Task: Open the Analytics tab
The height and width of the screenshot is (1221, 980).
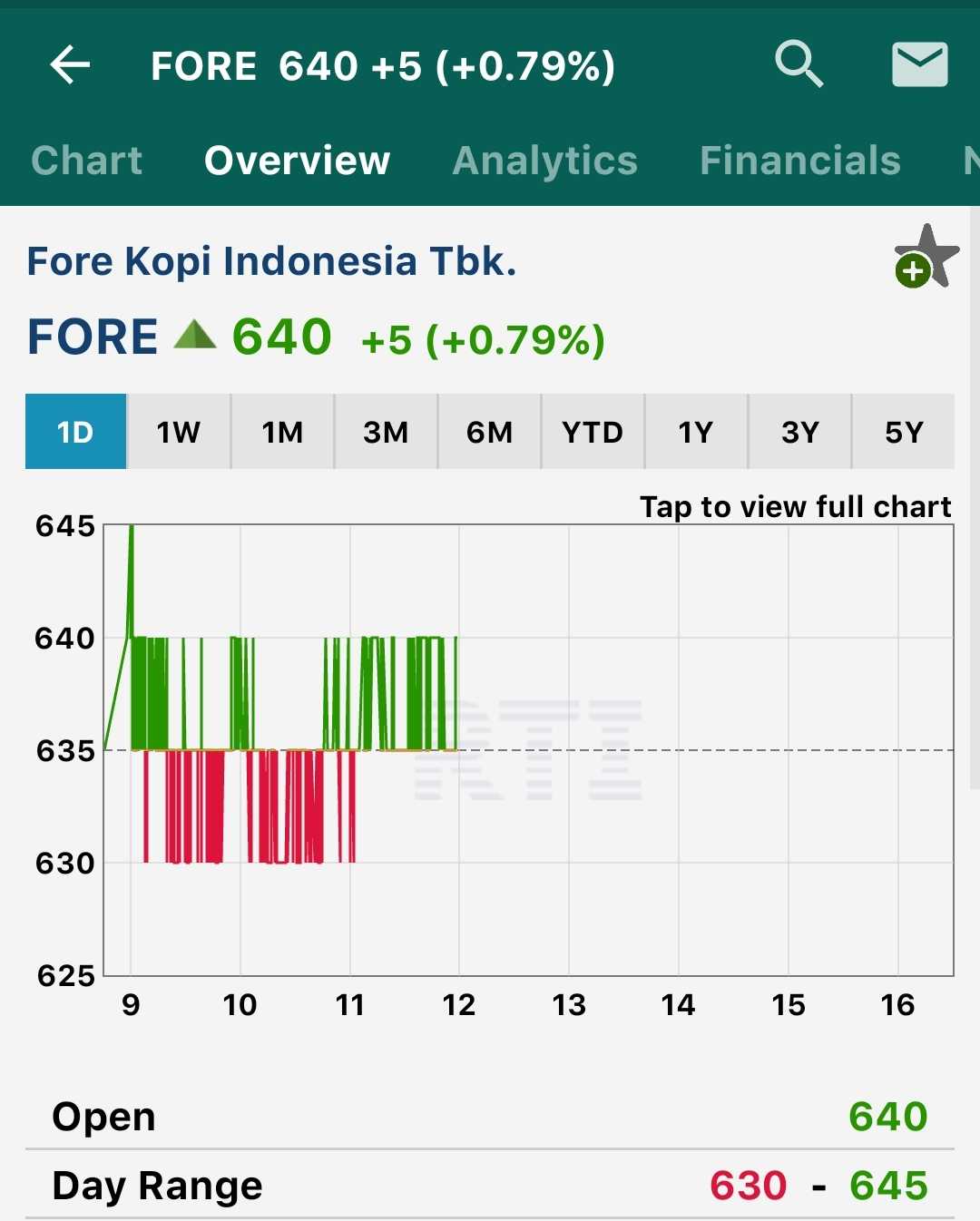Action: pos(545,161)
